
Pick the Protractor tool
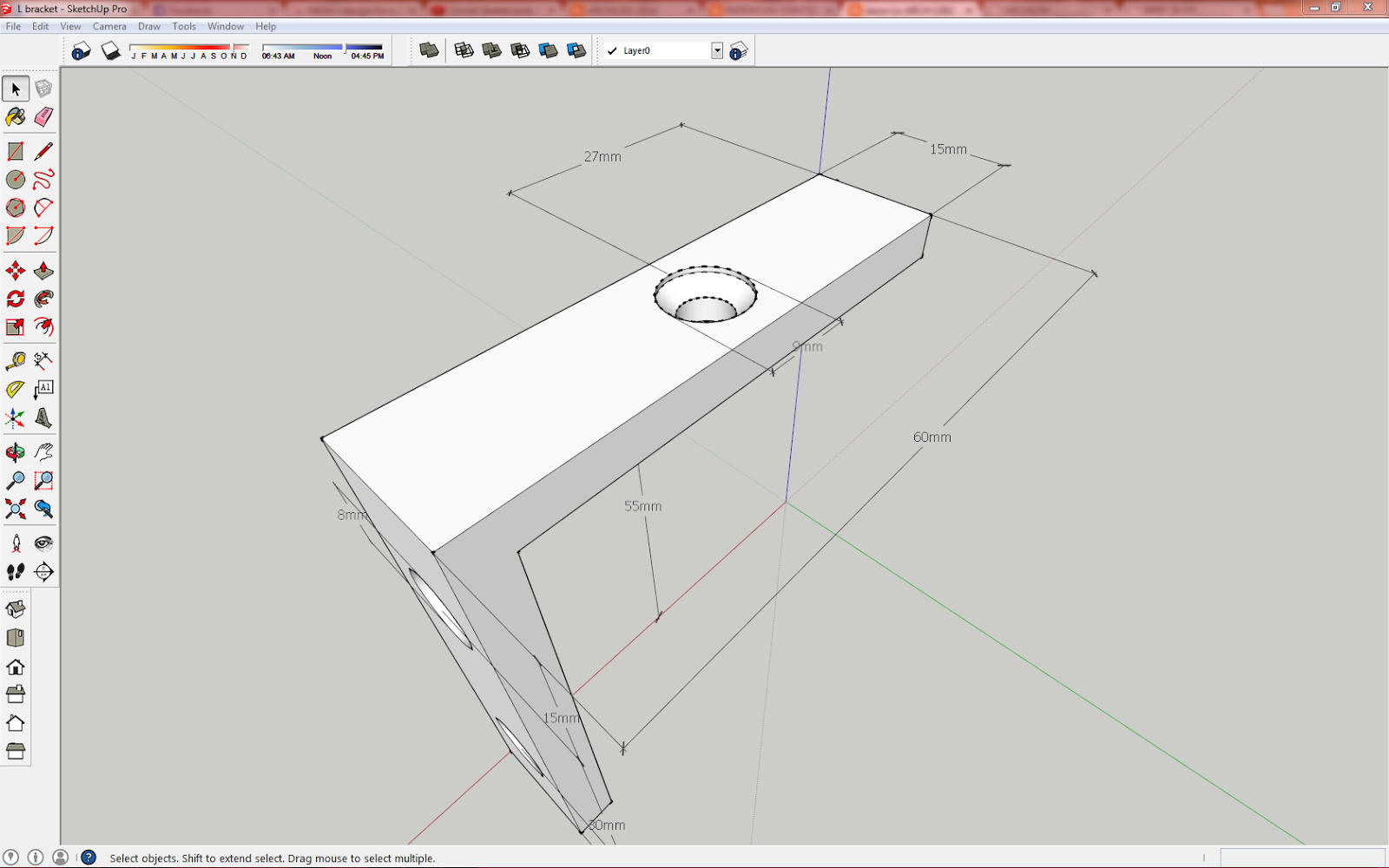(16, 389)
